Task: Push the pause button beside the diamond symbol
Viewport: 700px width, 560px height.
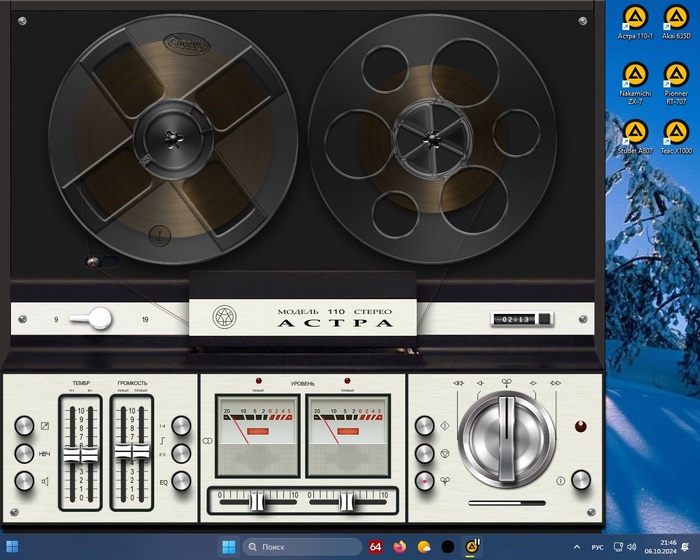Action: pyautogui.click(x=425, y=426)
